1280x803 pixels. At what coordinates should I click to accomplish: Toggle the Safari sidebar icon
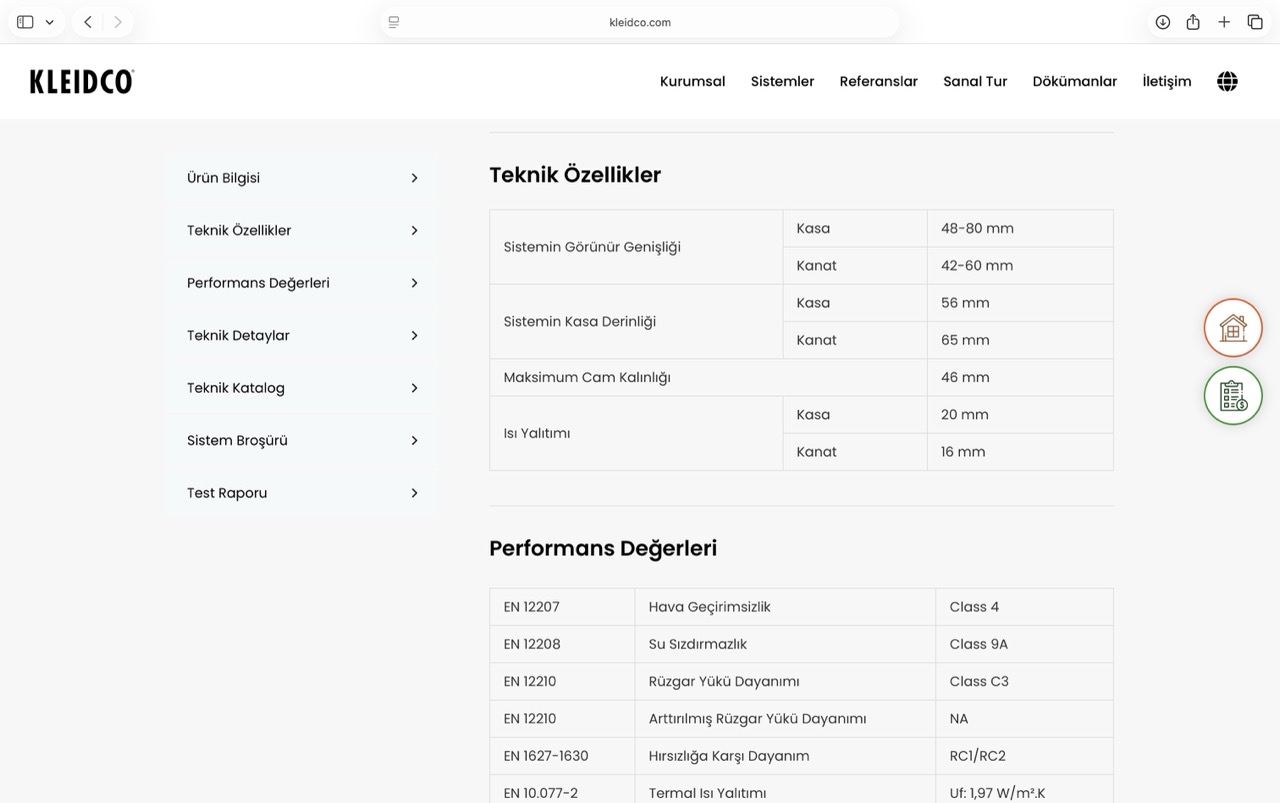tap(26, 22)
